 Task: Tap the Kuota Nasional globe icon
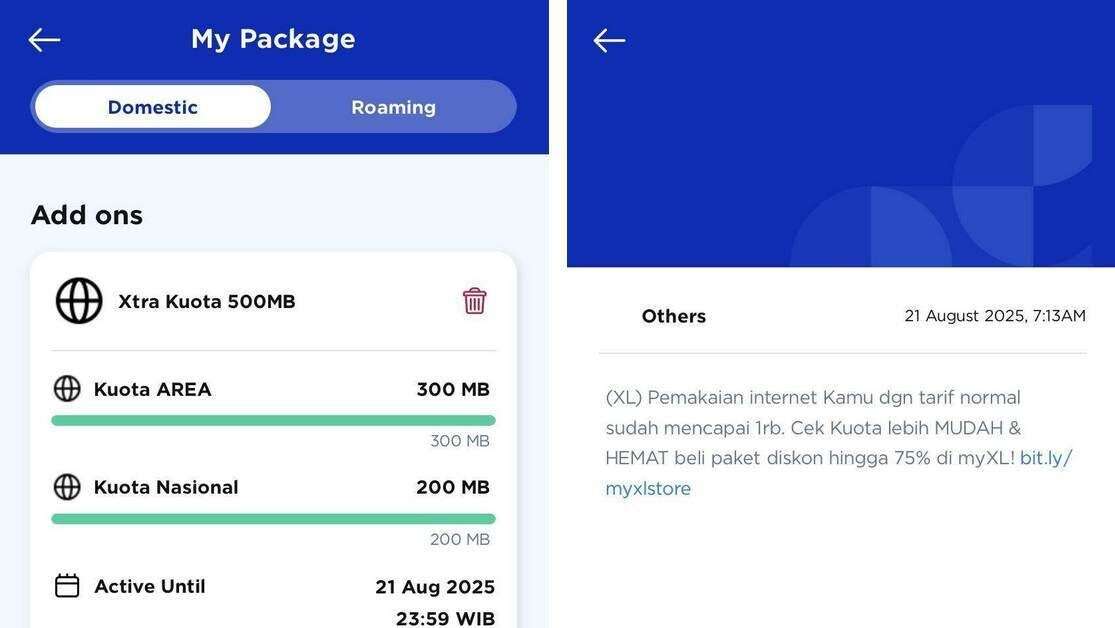[67, 487]
